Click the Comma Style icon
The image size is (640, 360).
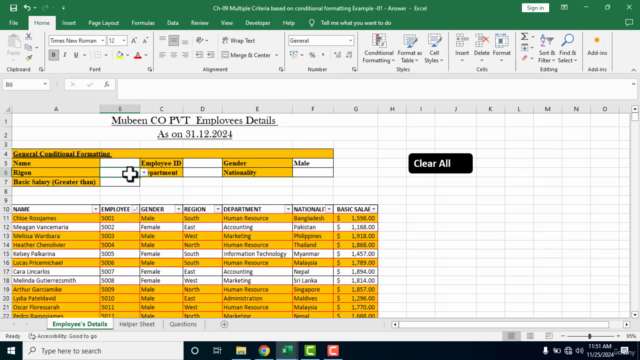[x=323, y=55]
